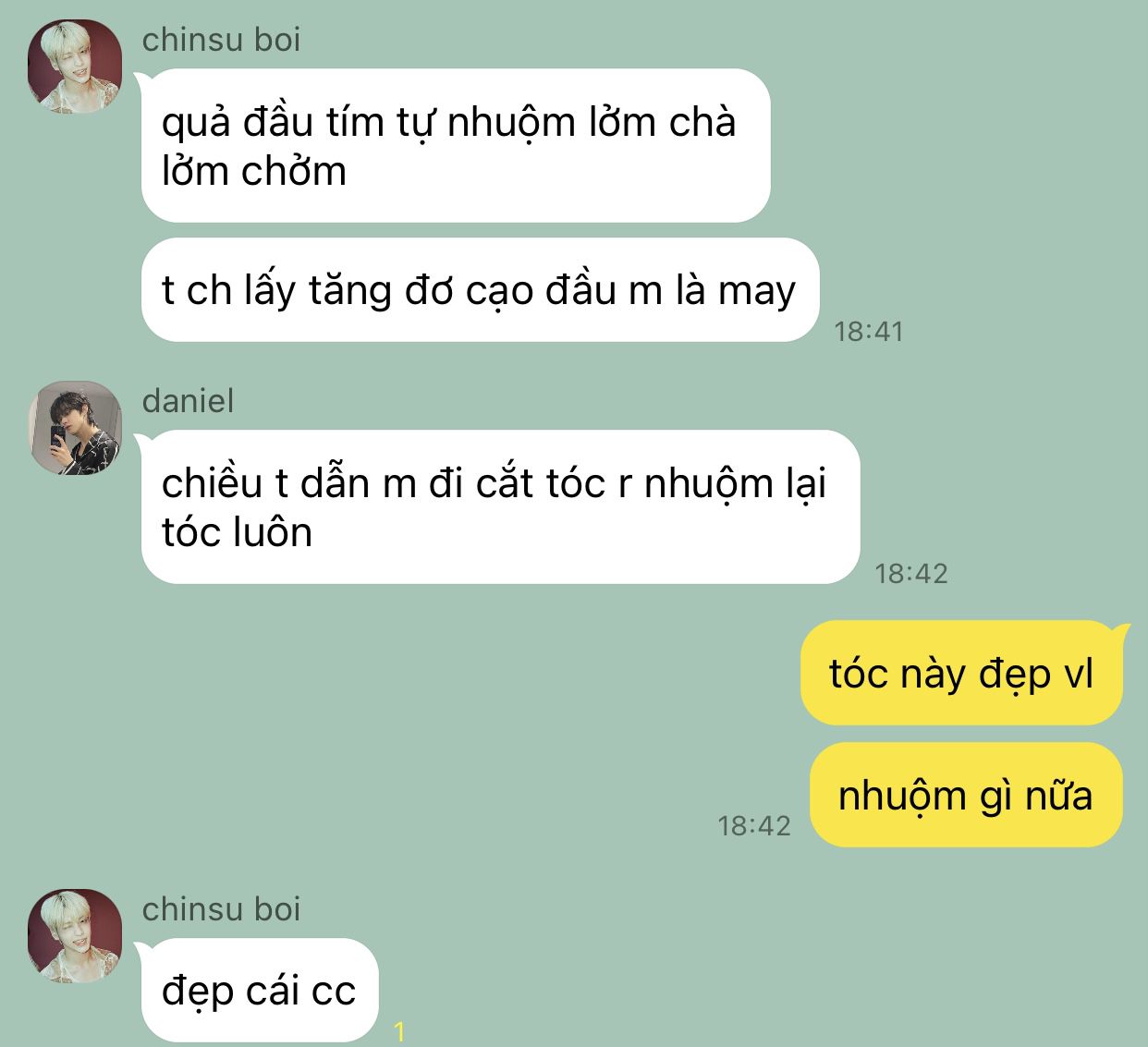Viewport: 1148px width, 1047px height.
Task: Tap the words 'tóc luôn' in daniel's message
Action: pyautogui.click(x=237, y=533)
